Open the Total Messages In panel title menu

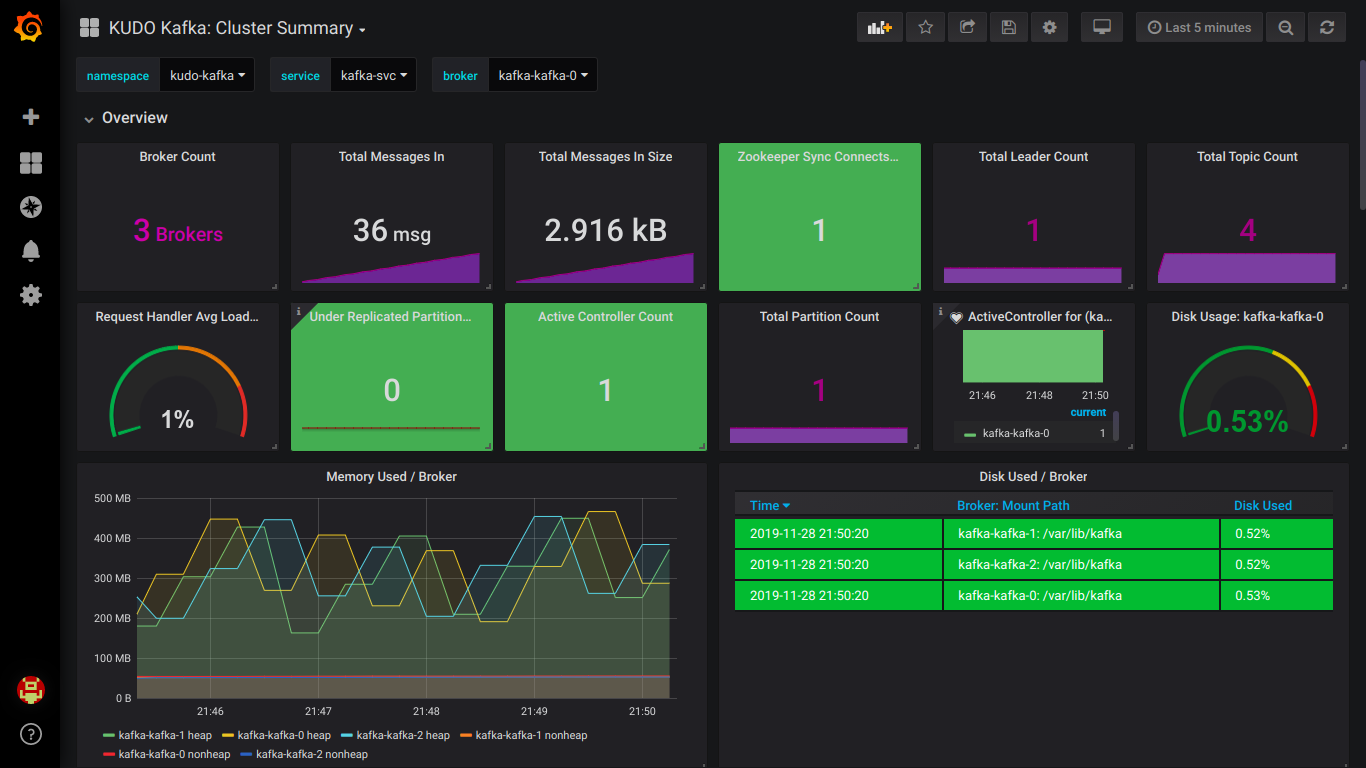click(x=391, y=157)
